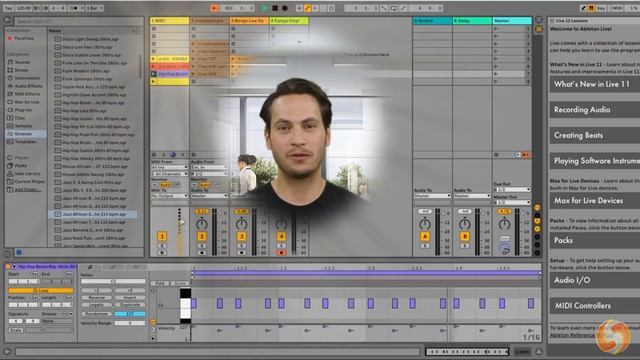Open the MIDI Effects browser category

[24, 94]
